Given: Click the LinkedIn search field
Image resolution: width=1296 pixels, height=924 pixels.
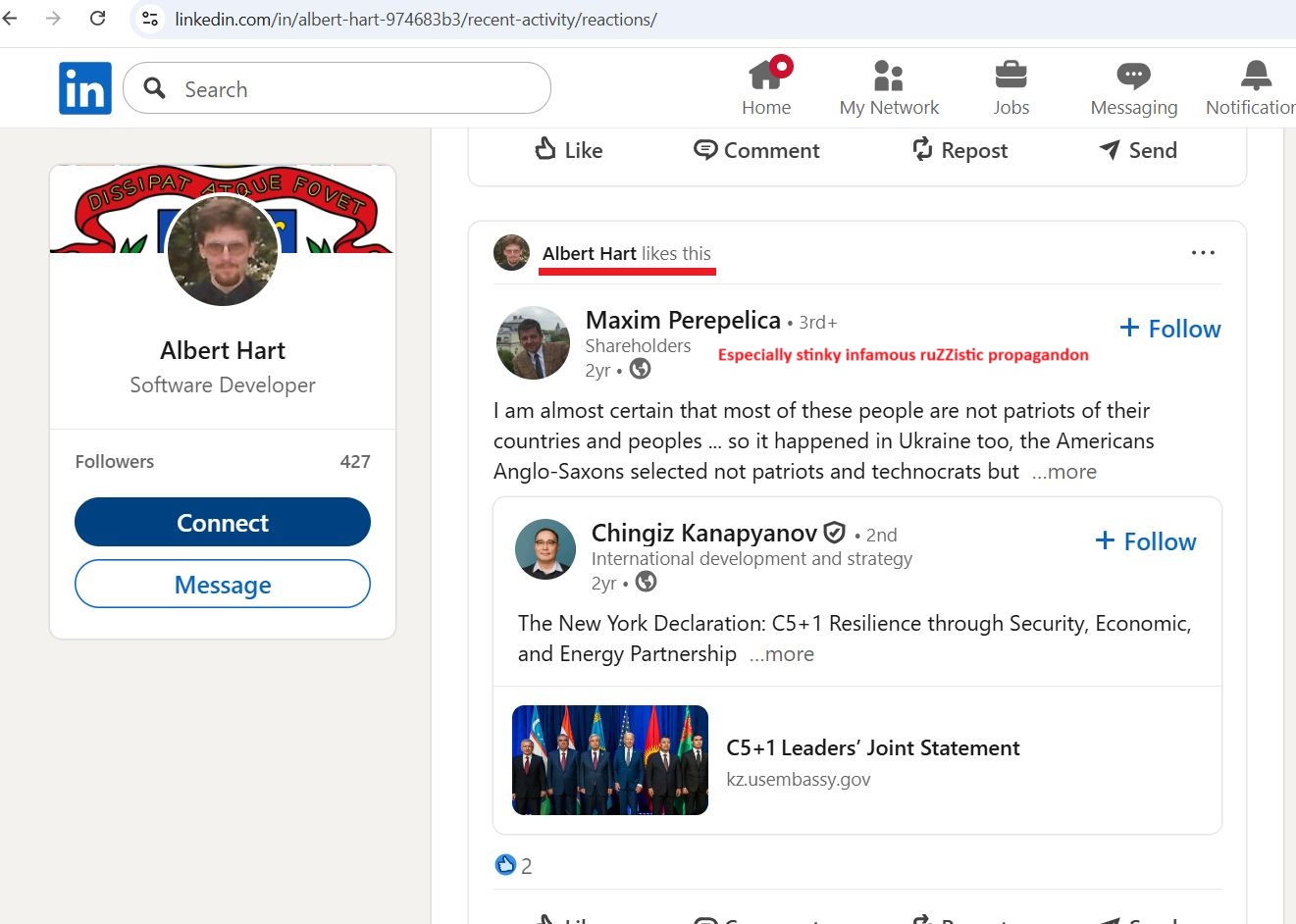Looking at the screenshot, I should click(337, 88).
